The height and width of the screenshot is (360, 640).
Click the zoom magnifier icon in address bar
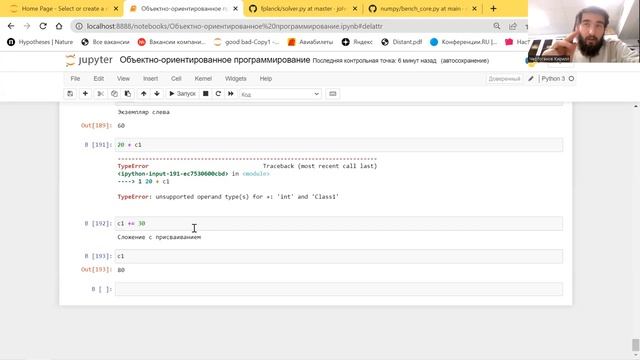[x=497, y=26]
